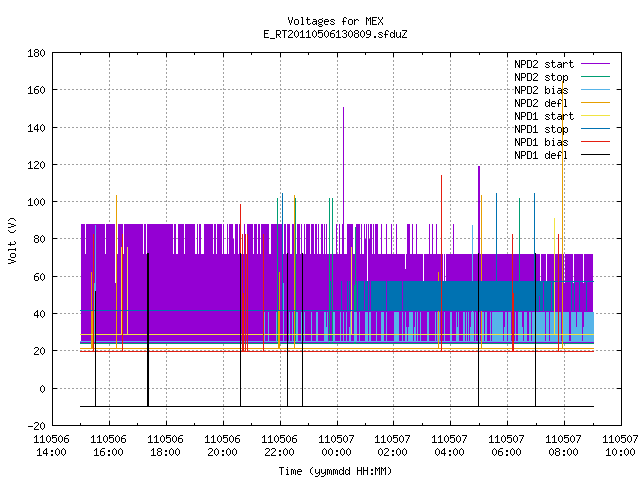Image resolution: width=640 pixels, height=480 pixels.
Task: Click the light blue NPD2 bias legend line
Action: click(595, 90)
